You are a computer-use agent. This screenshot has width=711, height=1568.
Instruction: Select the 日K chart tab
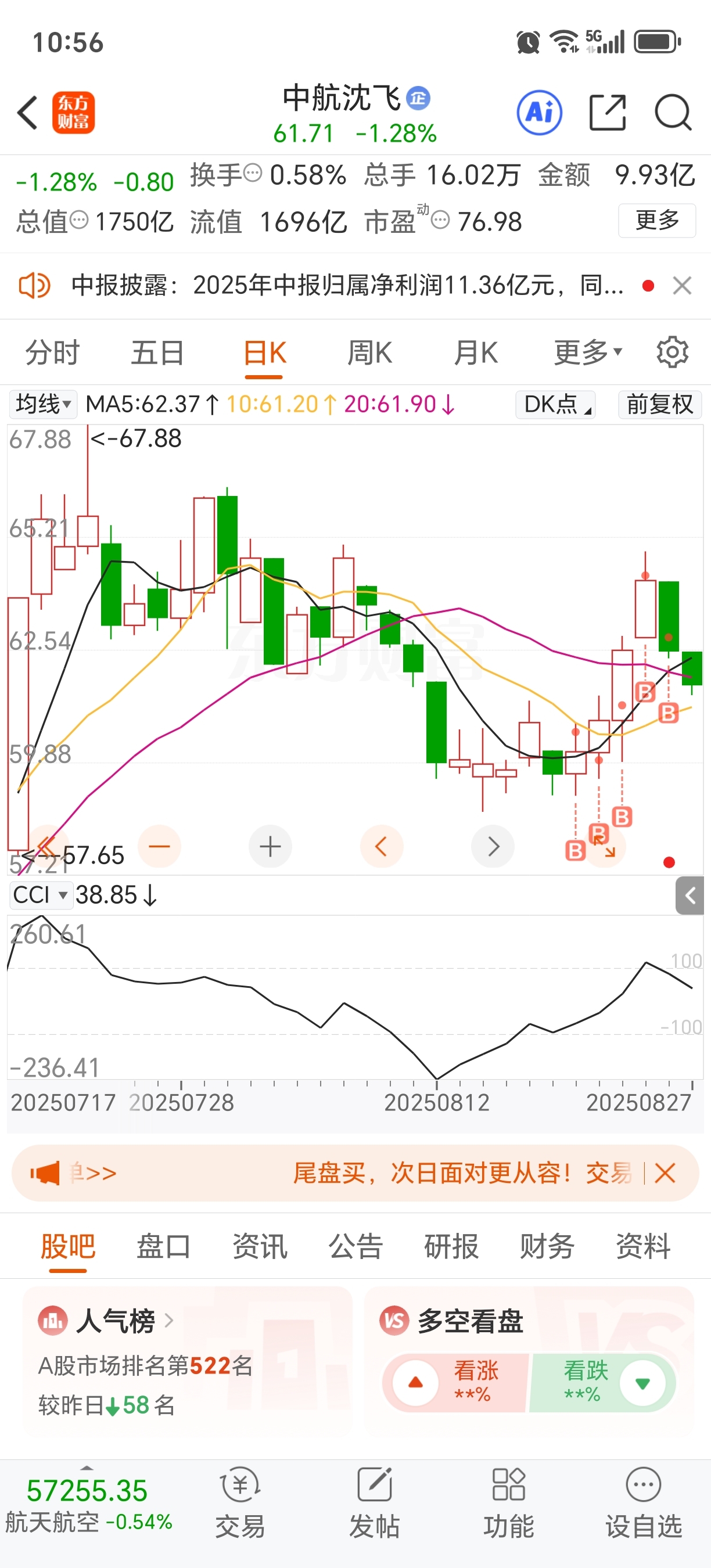(x=264, y=353)
